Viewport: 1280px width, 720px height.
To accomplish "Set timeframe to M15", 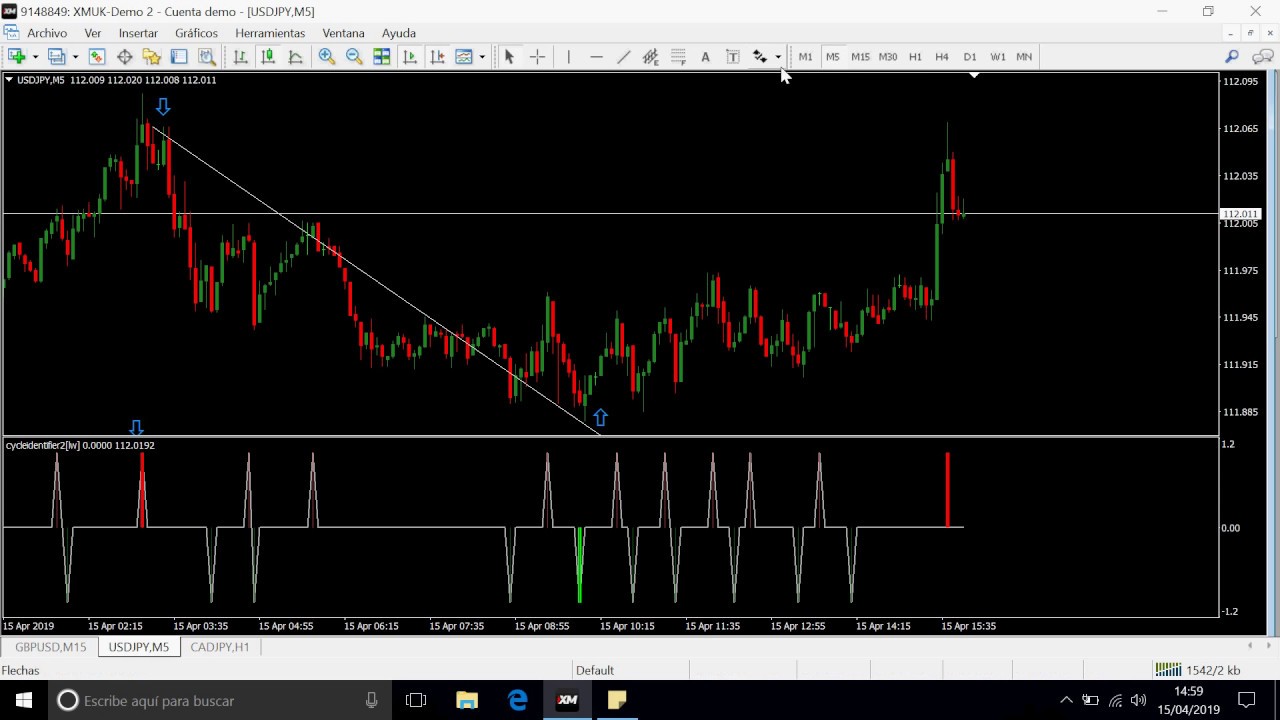I will (860, 57).
